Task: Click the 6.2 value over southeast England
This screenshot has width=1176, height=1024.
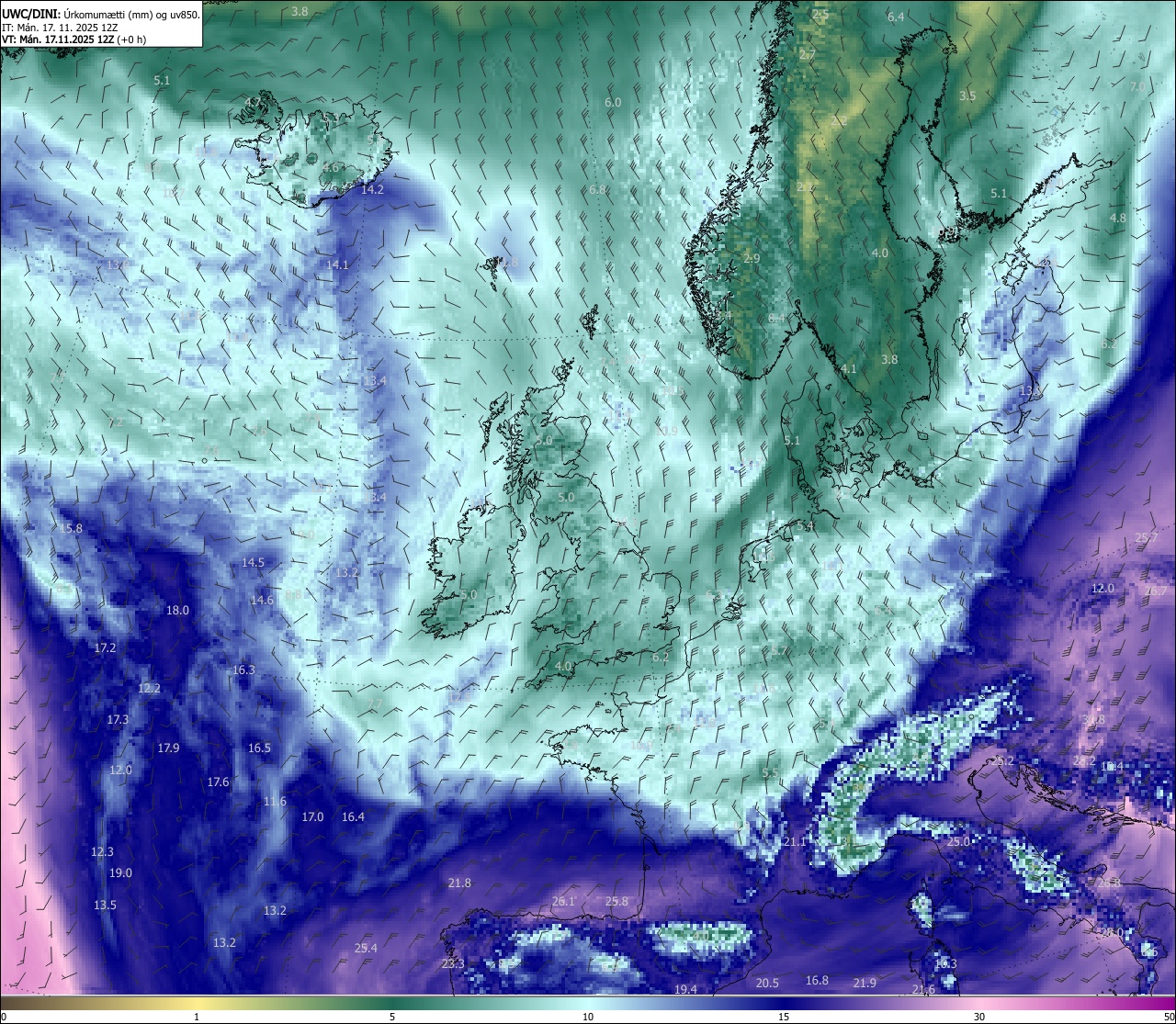Action: (661, 658)
